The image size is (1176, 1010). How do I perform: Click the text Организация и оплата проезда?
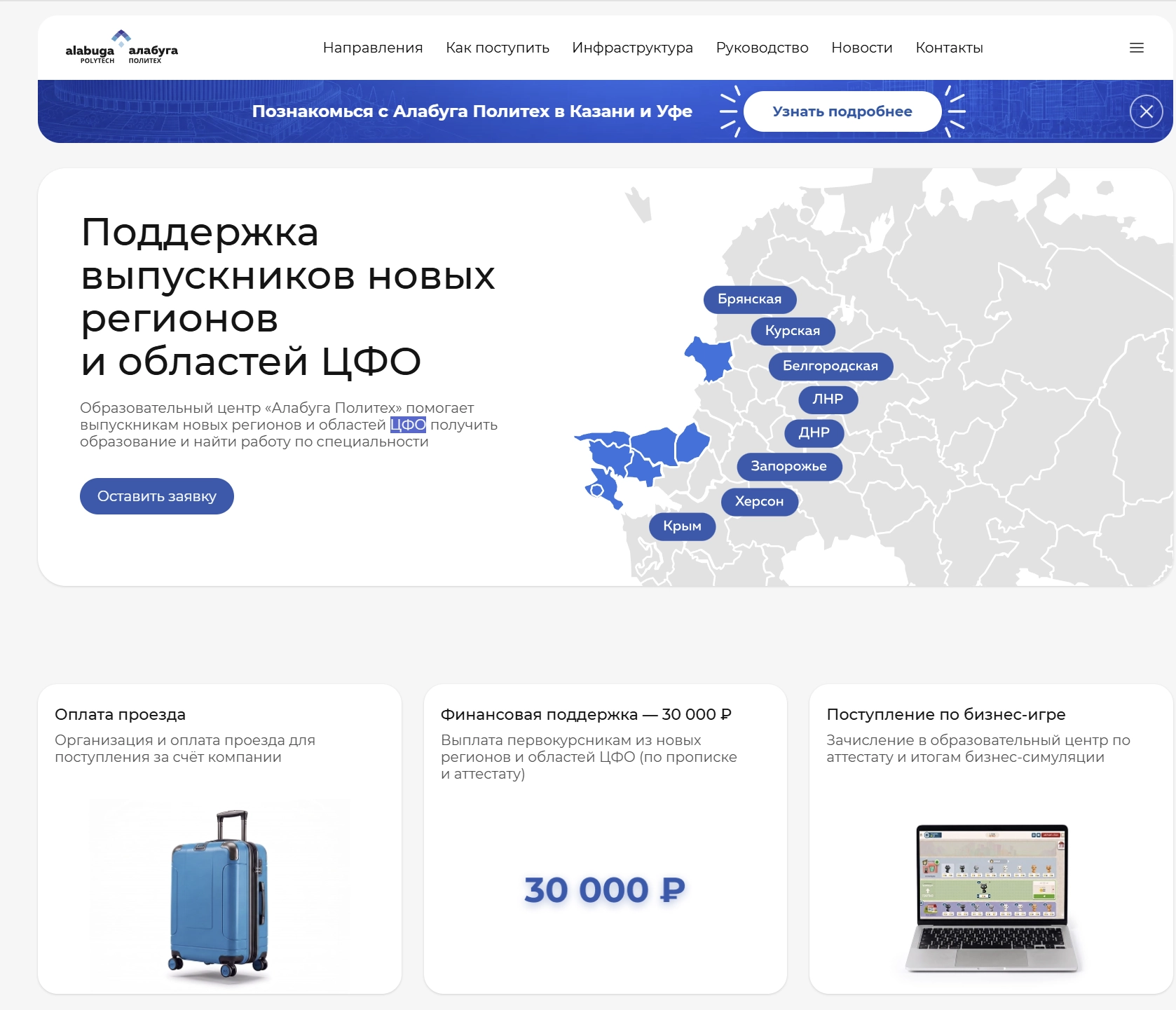coord(185,749)
